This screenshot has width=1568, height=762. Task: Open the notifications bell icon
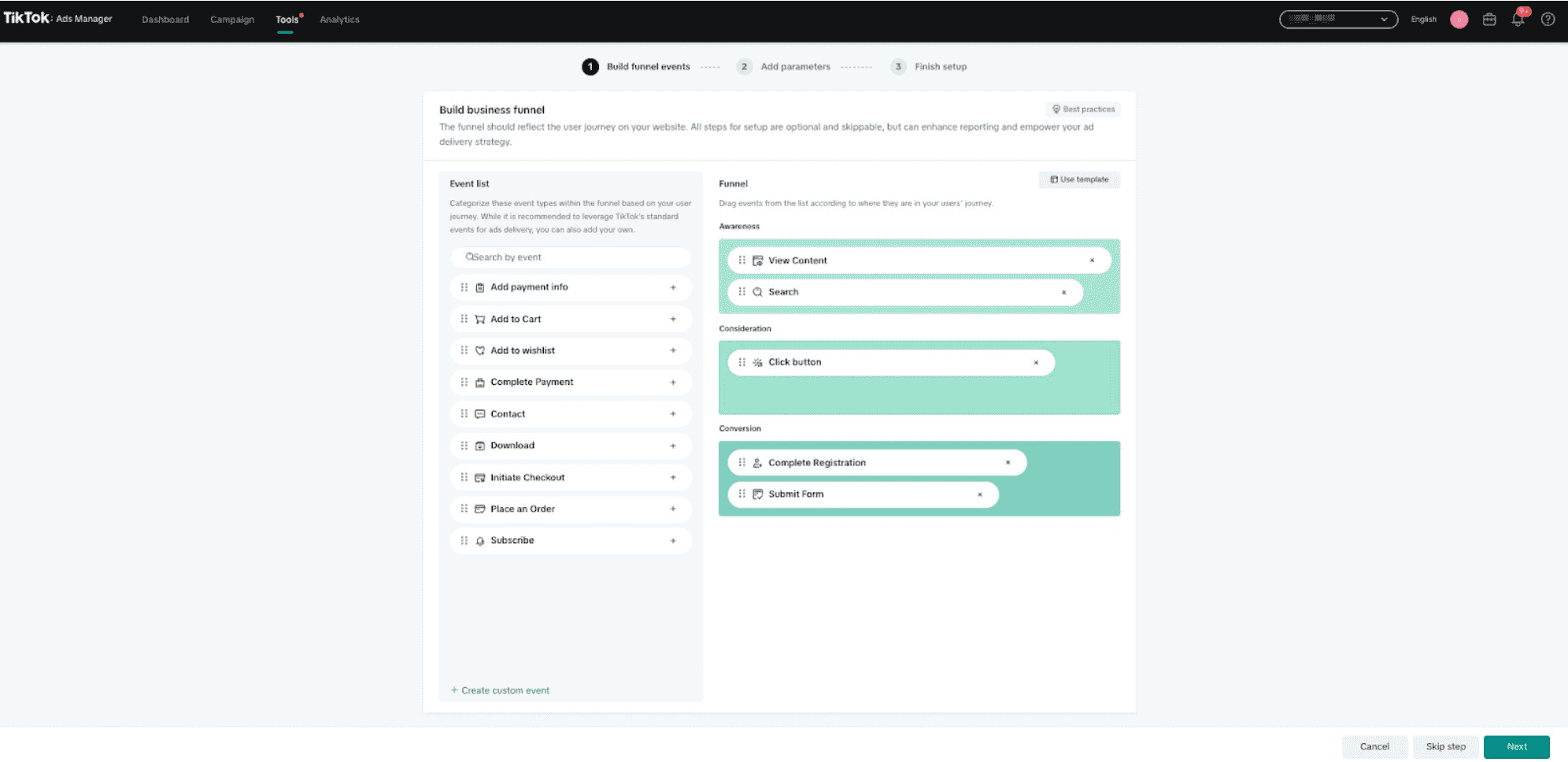coord(1518,20)
